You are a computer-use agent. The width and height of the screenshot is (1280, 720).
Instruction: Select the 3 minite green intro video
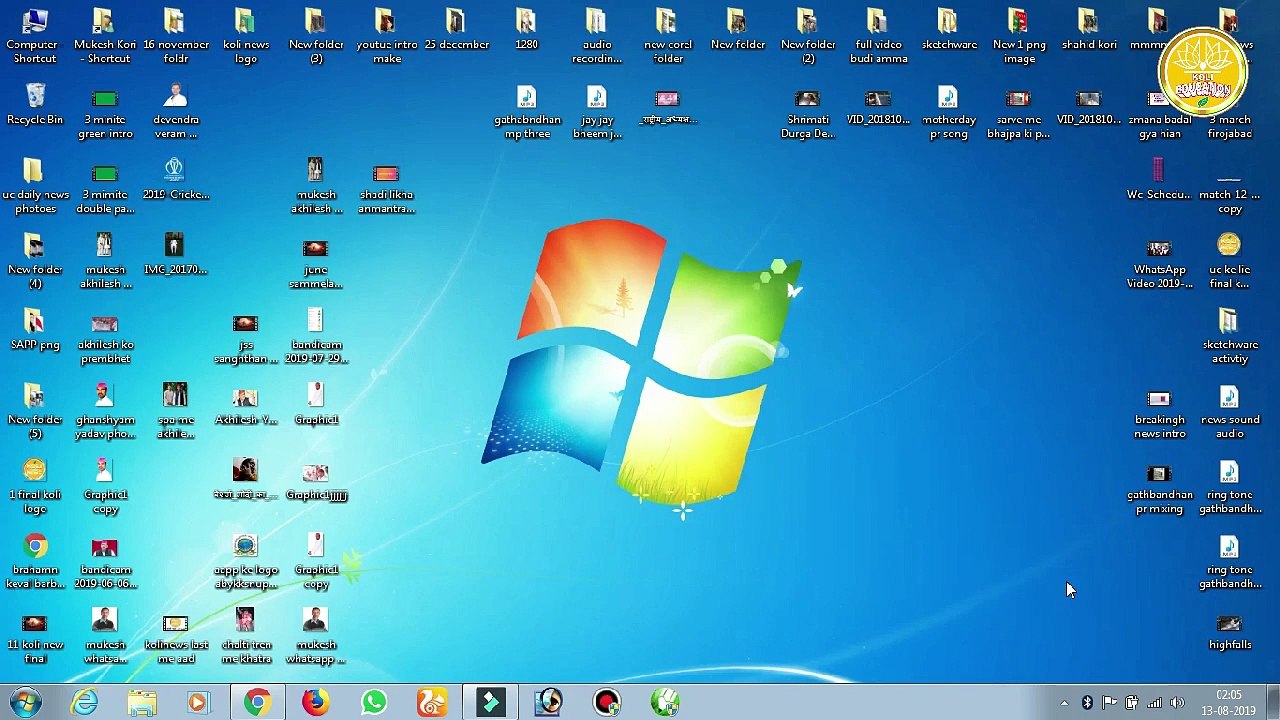105,112
